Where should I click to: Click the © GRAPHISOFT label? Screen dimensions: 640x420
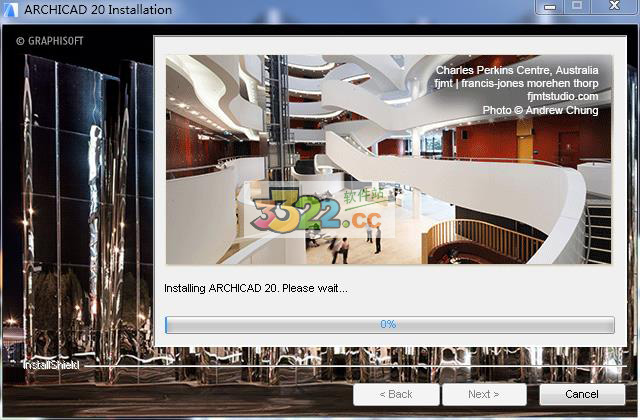pyautogui.click(x=50, y=41)
